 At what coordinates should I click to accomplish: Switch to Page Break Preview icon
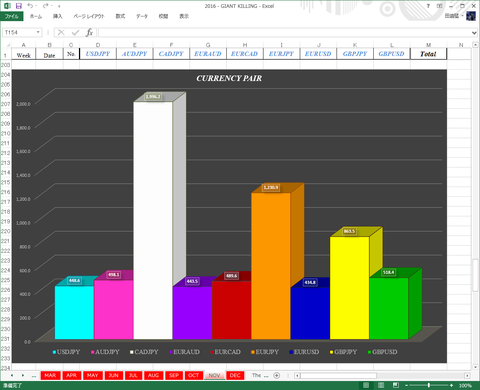coord(396,385)
